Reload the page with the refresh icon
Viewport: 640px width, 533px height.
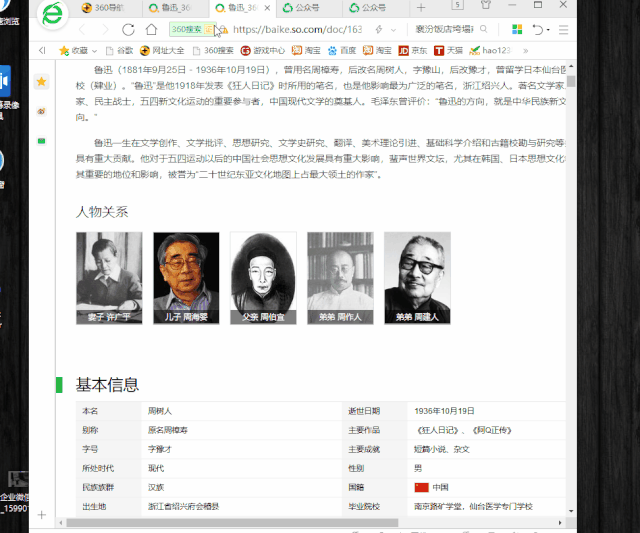tap(128, 30)
